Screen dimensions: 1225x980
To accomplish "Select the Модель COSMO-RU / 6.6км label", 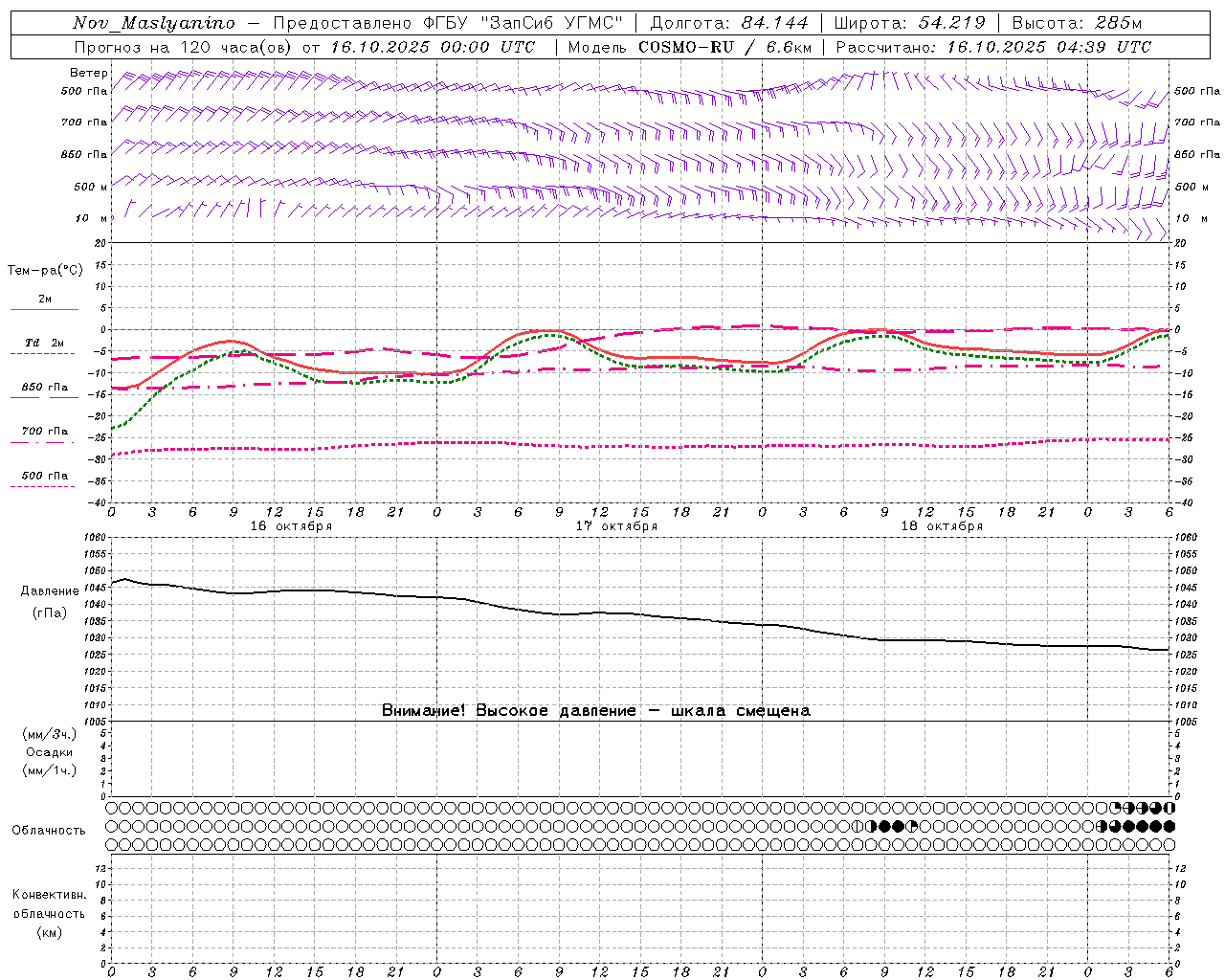I will tap(690, 47).
